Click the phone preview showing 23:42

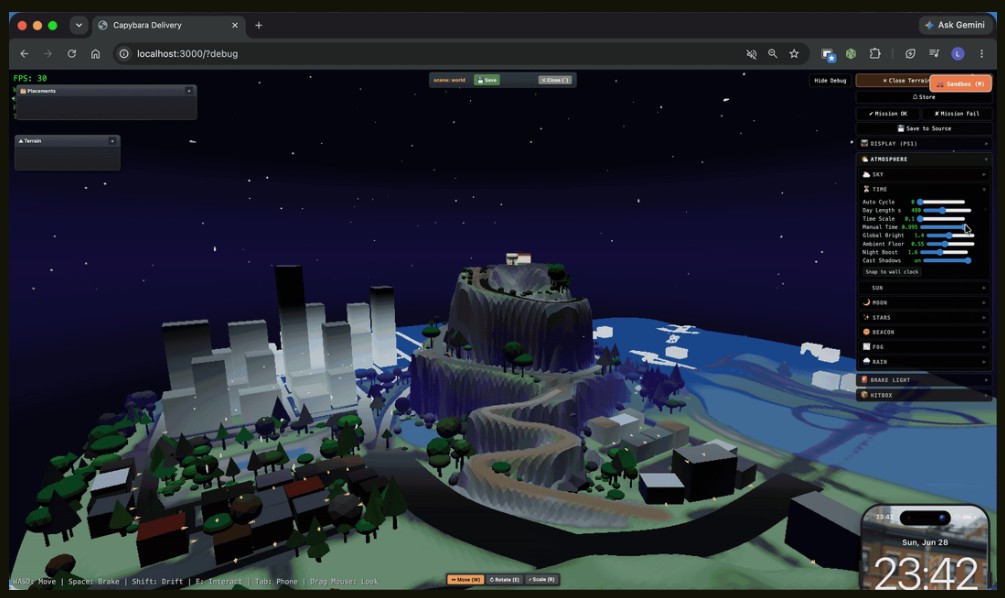point(924,547)
